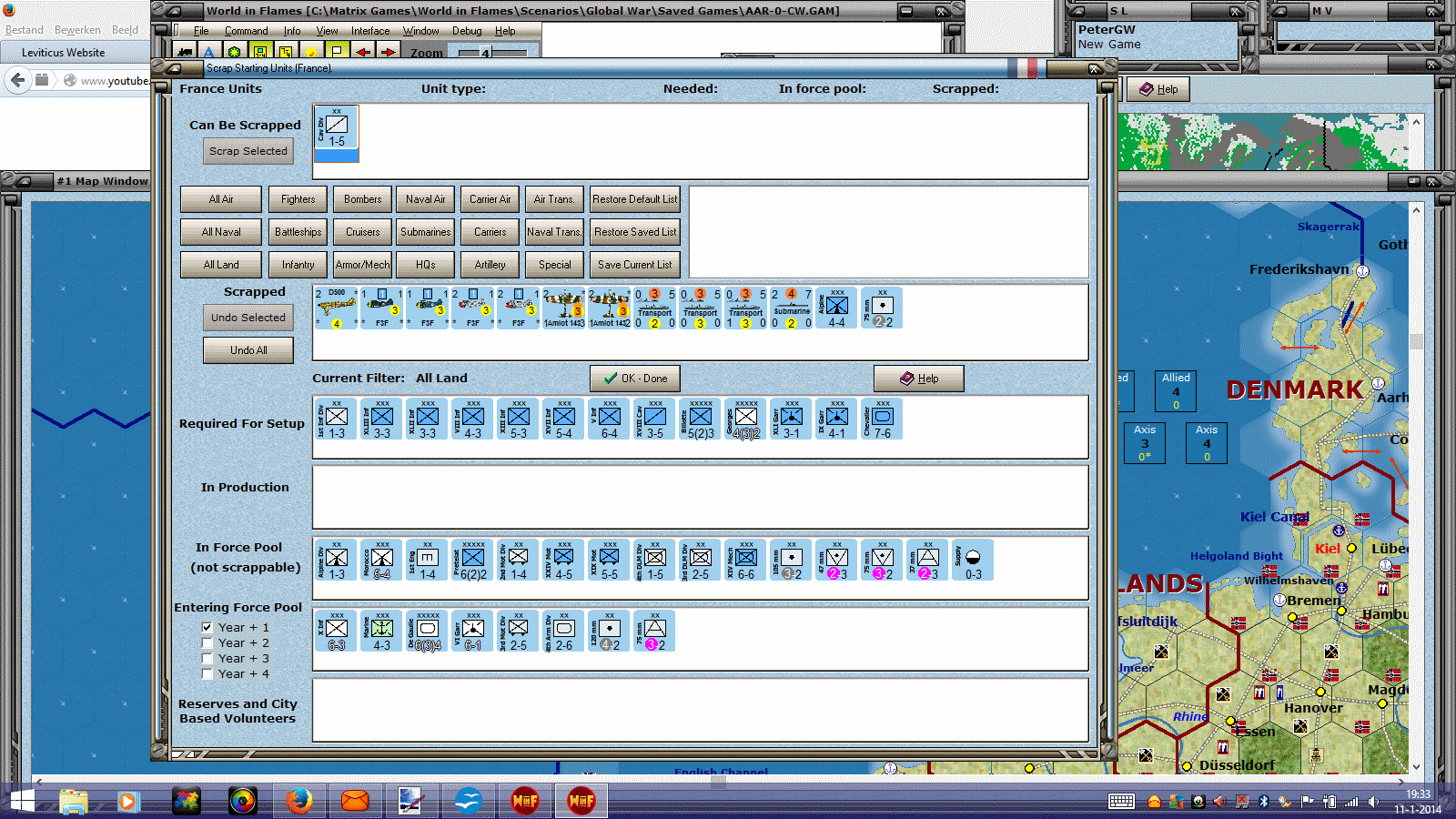The image size is (1456, 819).
Task: Open the Debug menu
Action: (467, 31)
